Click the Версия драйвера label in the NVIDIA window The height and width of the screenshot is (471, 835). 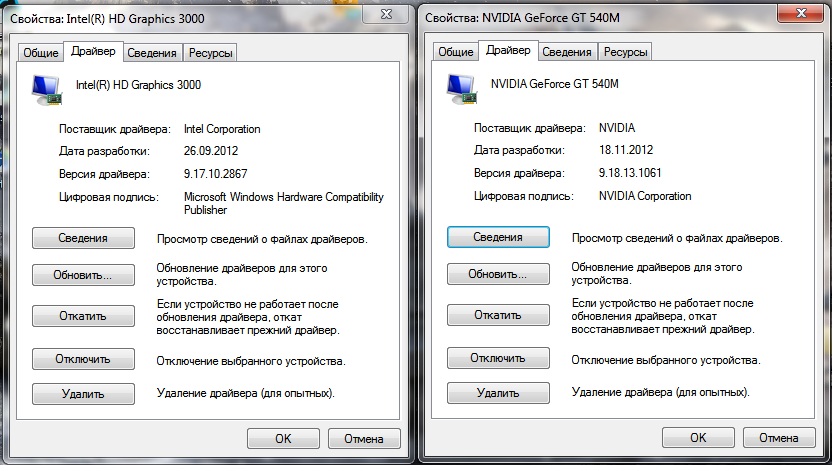519,173
